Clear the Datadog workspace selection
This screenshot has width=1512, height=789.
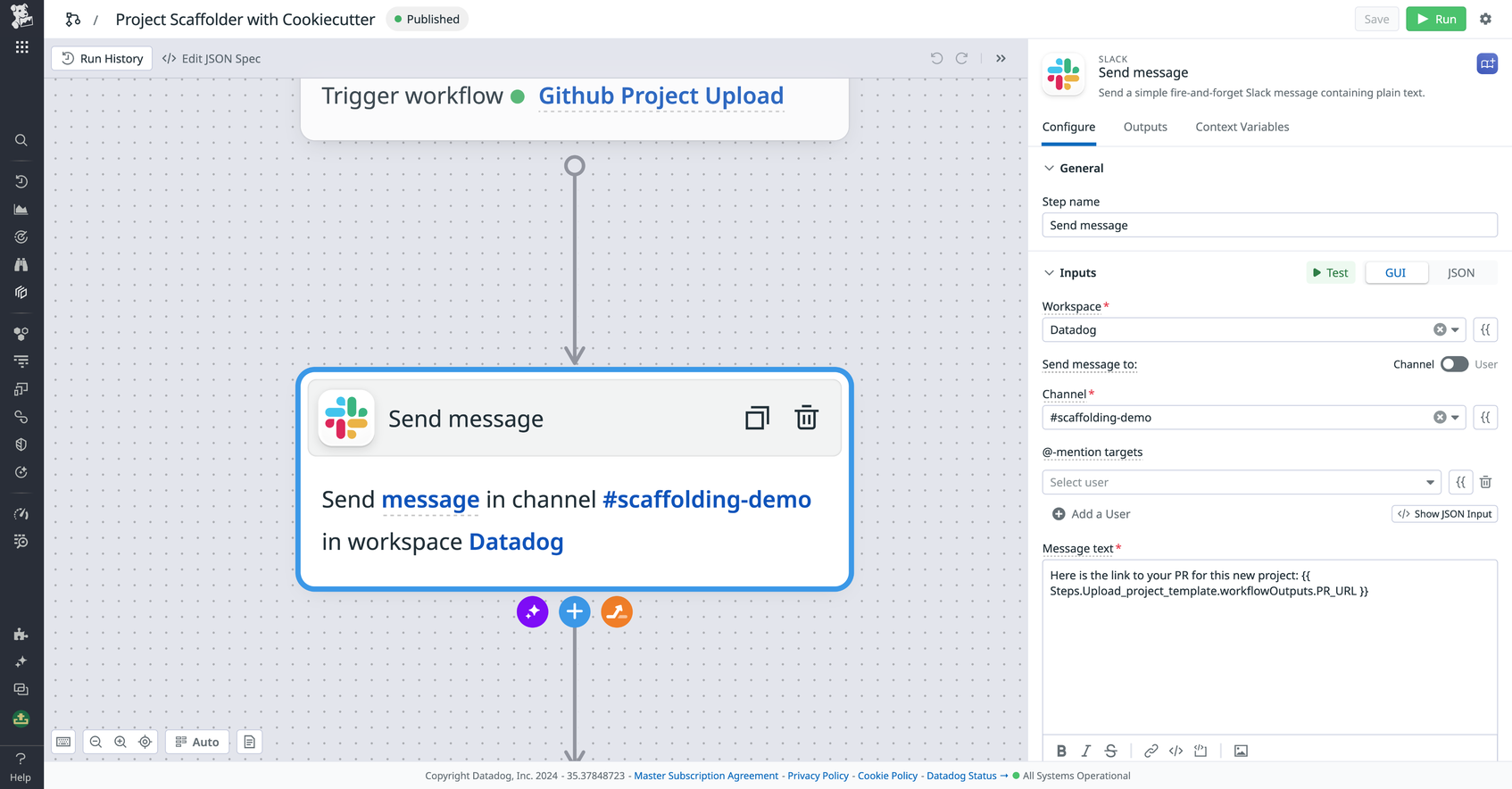pos(1440,329)
